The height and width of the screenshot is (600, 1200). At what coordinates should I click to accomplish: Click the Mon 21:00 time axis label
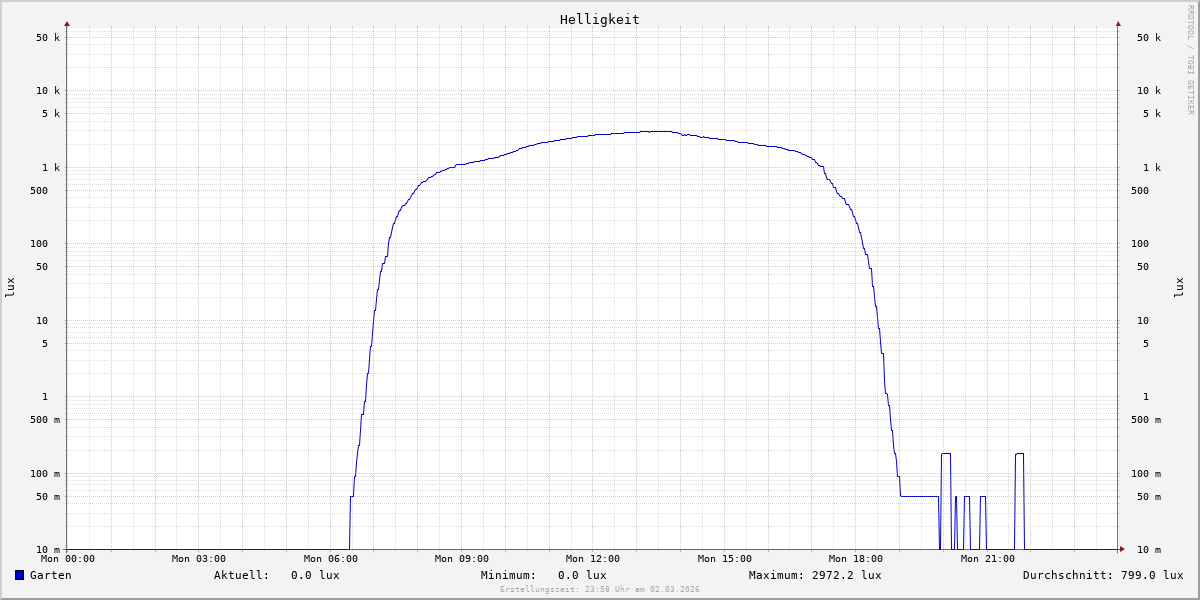tap(987, 559)
